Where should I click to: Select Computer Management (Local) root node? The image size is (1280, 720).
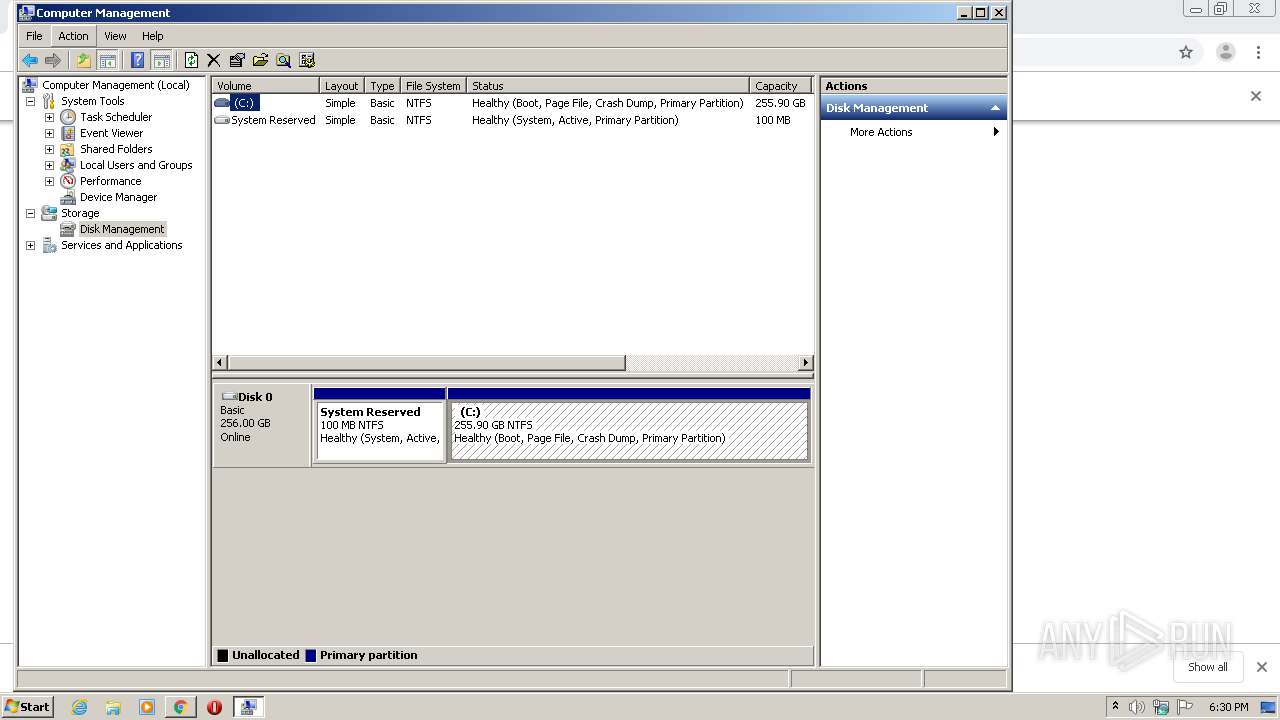[x=115, y=85]
